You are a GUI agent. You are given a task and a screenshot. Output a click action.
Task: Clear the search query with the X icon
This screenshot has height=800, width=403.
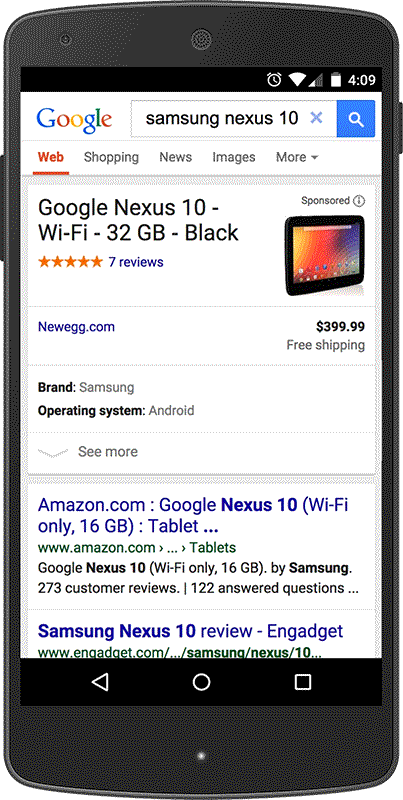[317, 118]
